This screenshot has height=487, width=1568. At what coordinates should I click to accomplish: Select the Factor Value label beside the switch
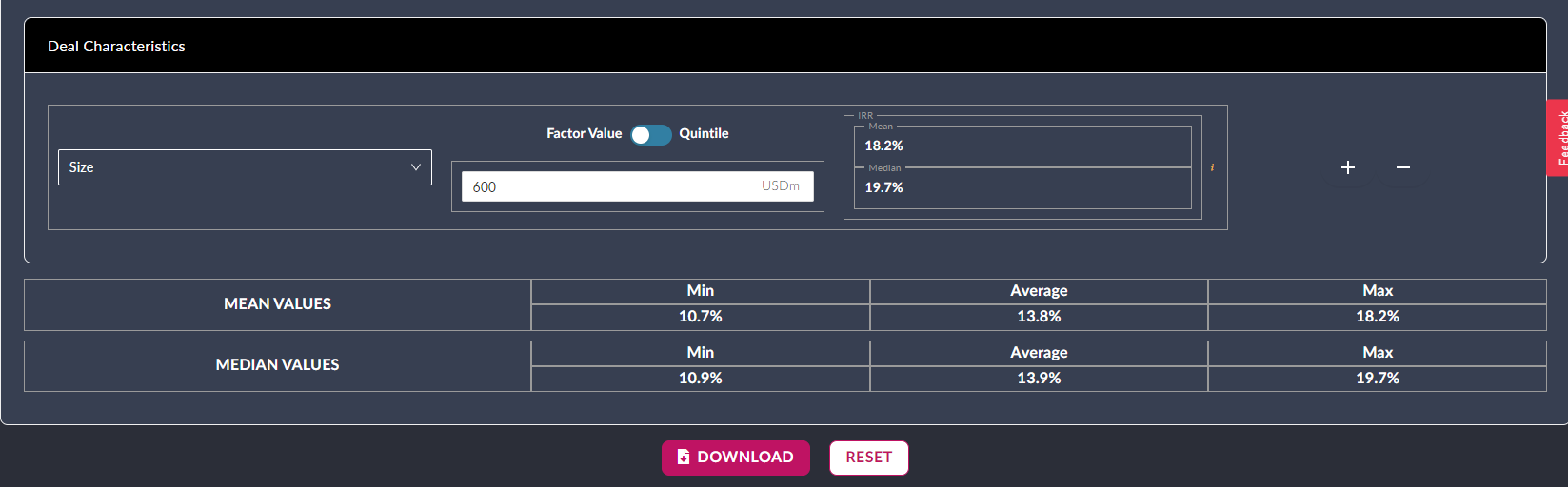[584, 134]
